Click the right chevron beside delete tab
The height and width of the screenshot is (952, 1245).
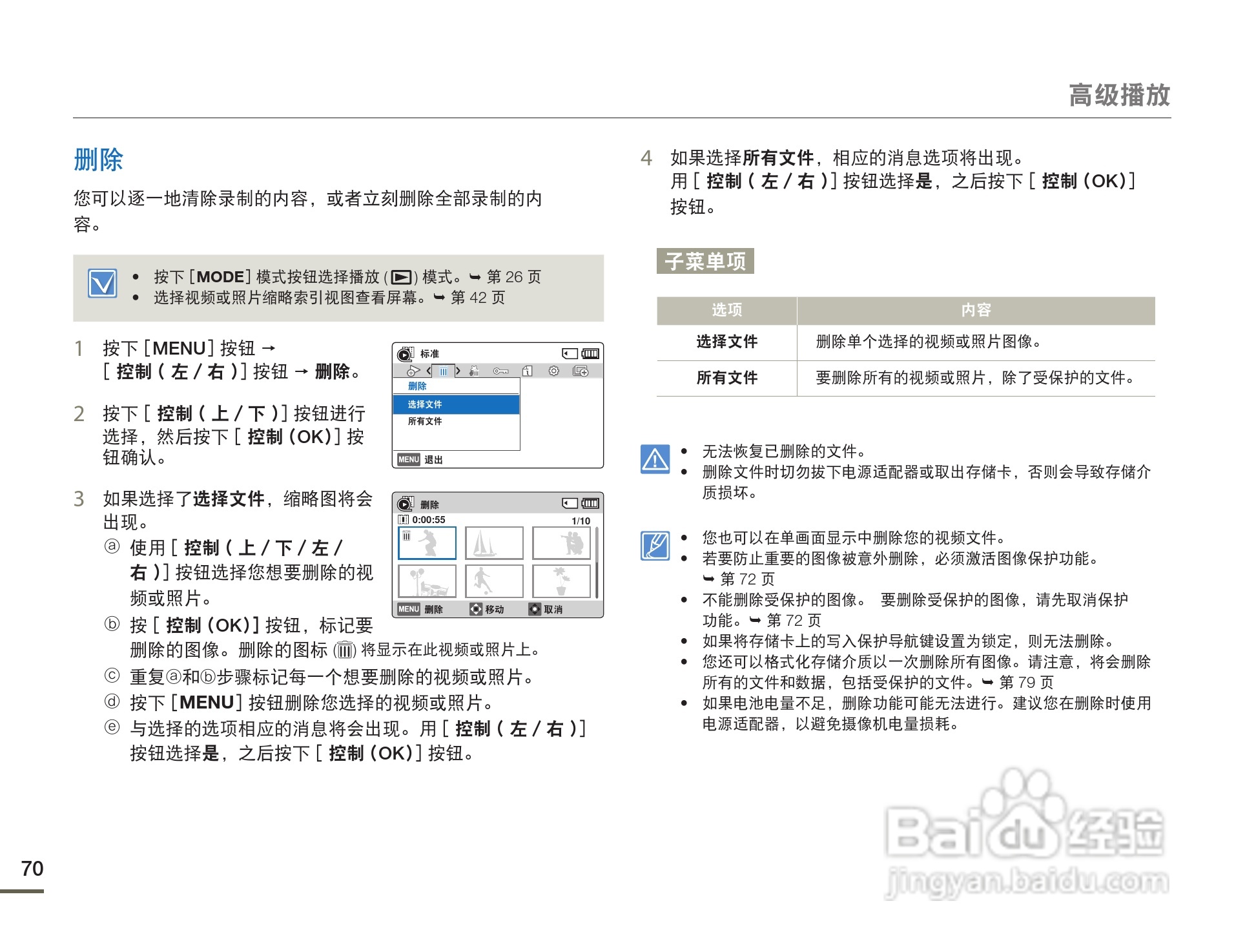(x=458, y=371)
